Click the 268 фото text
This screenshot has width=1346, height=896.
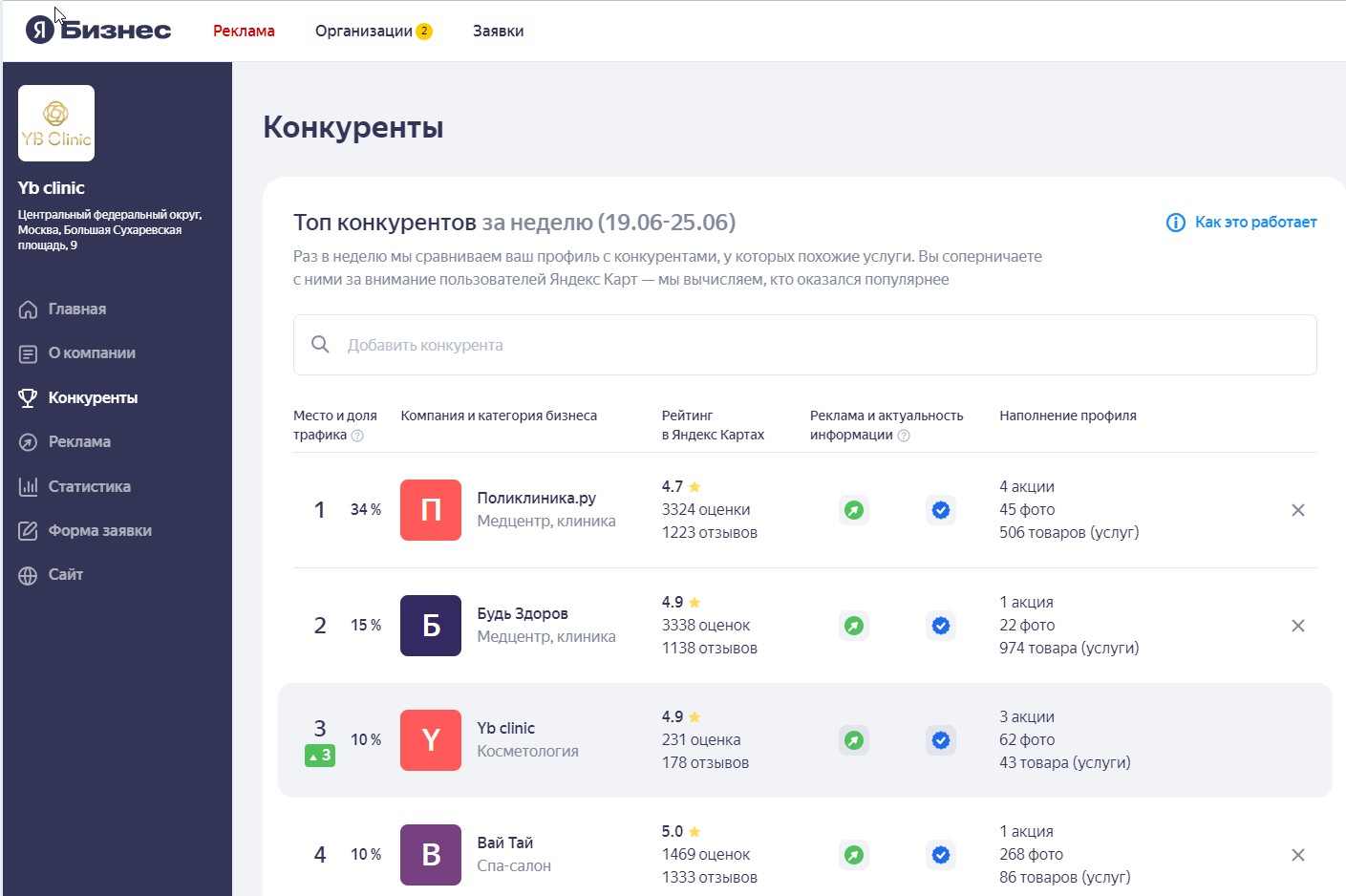[x=1031, y=854]
